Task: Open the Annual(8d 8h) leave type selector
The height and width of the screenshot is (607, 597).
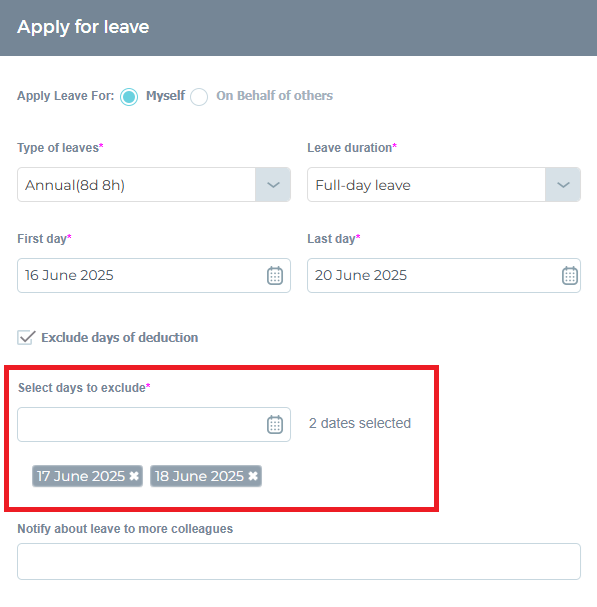Action: 154,185
